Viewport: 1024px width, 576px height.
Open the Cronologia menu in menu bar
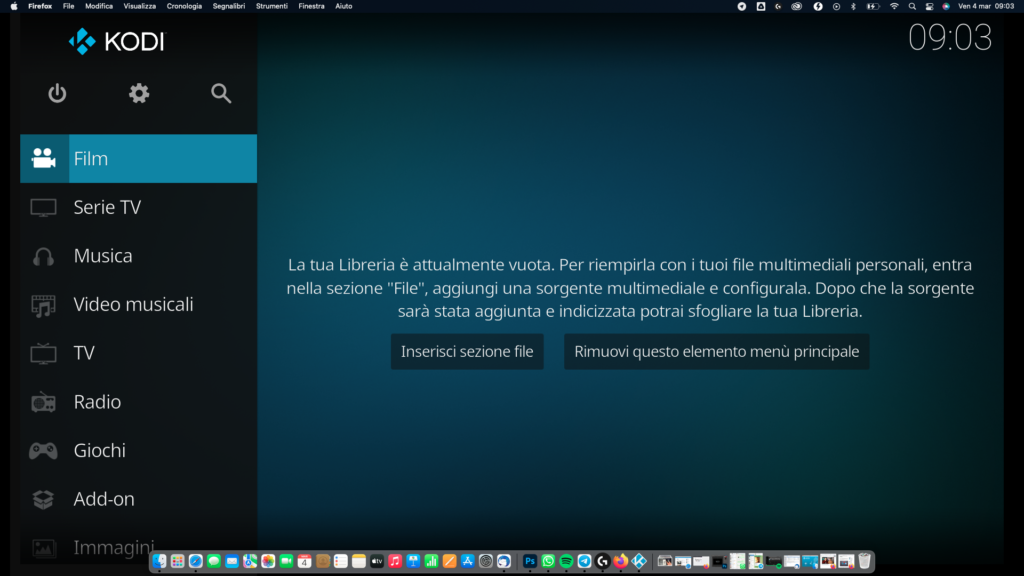184,6
